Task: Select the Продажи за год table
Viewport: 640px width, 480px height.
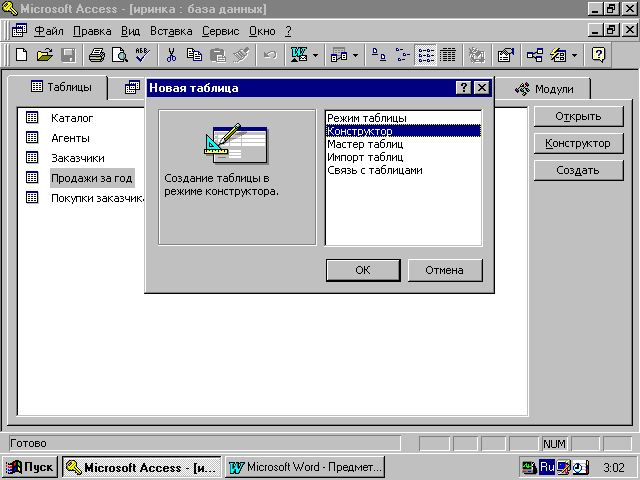Action: tap(92, 178)
